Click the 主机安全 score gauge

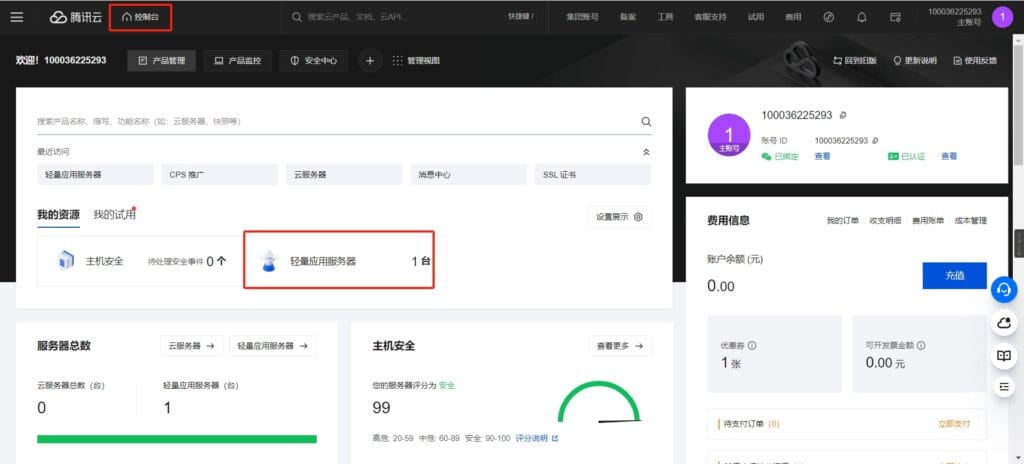coord(599,401)
